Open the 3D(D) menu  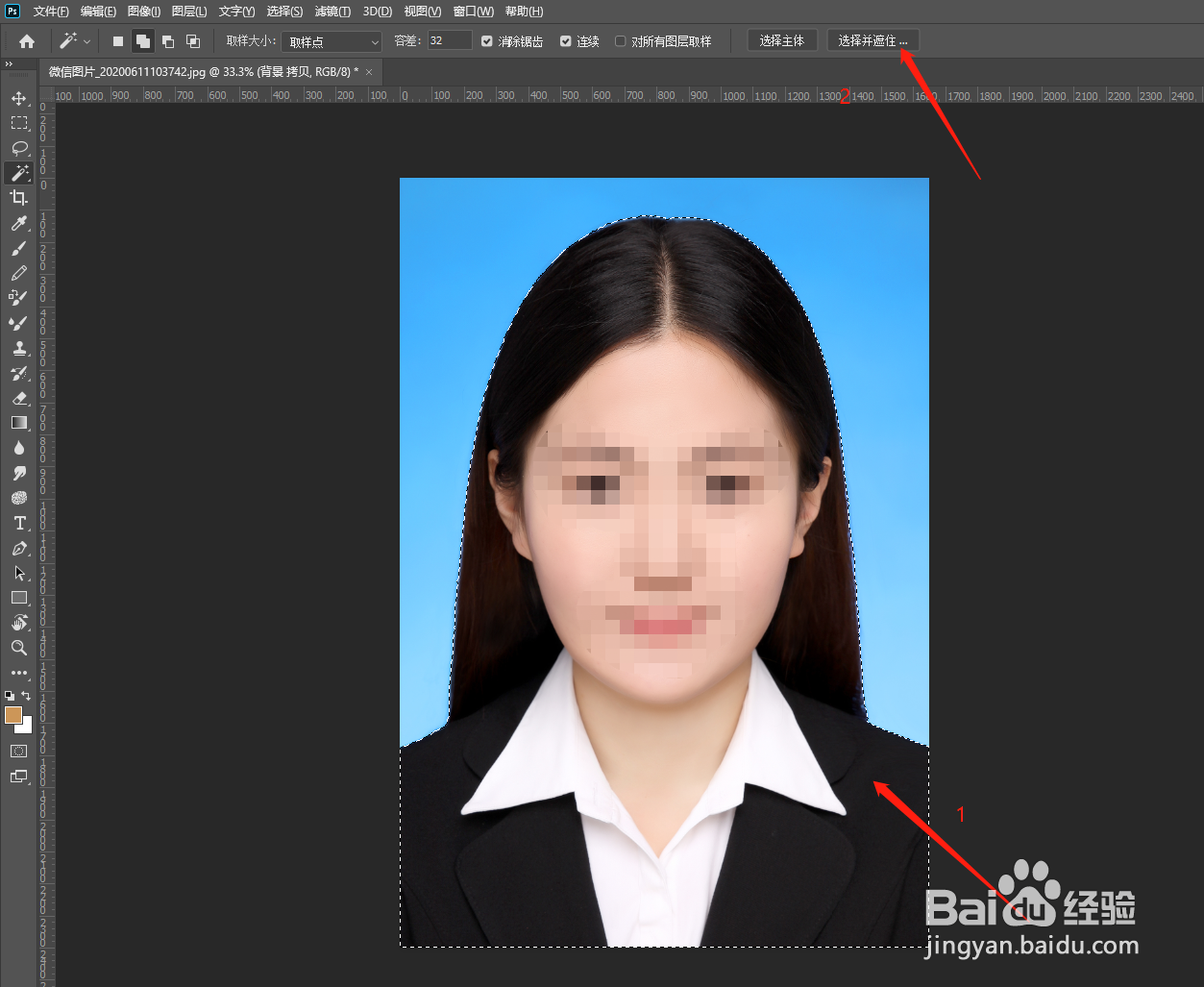(378, 12)
